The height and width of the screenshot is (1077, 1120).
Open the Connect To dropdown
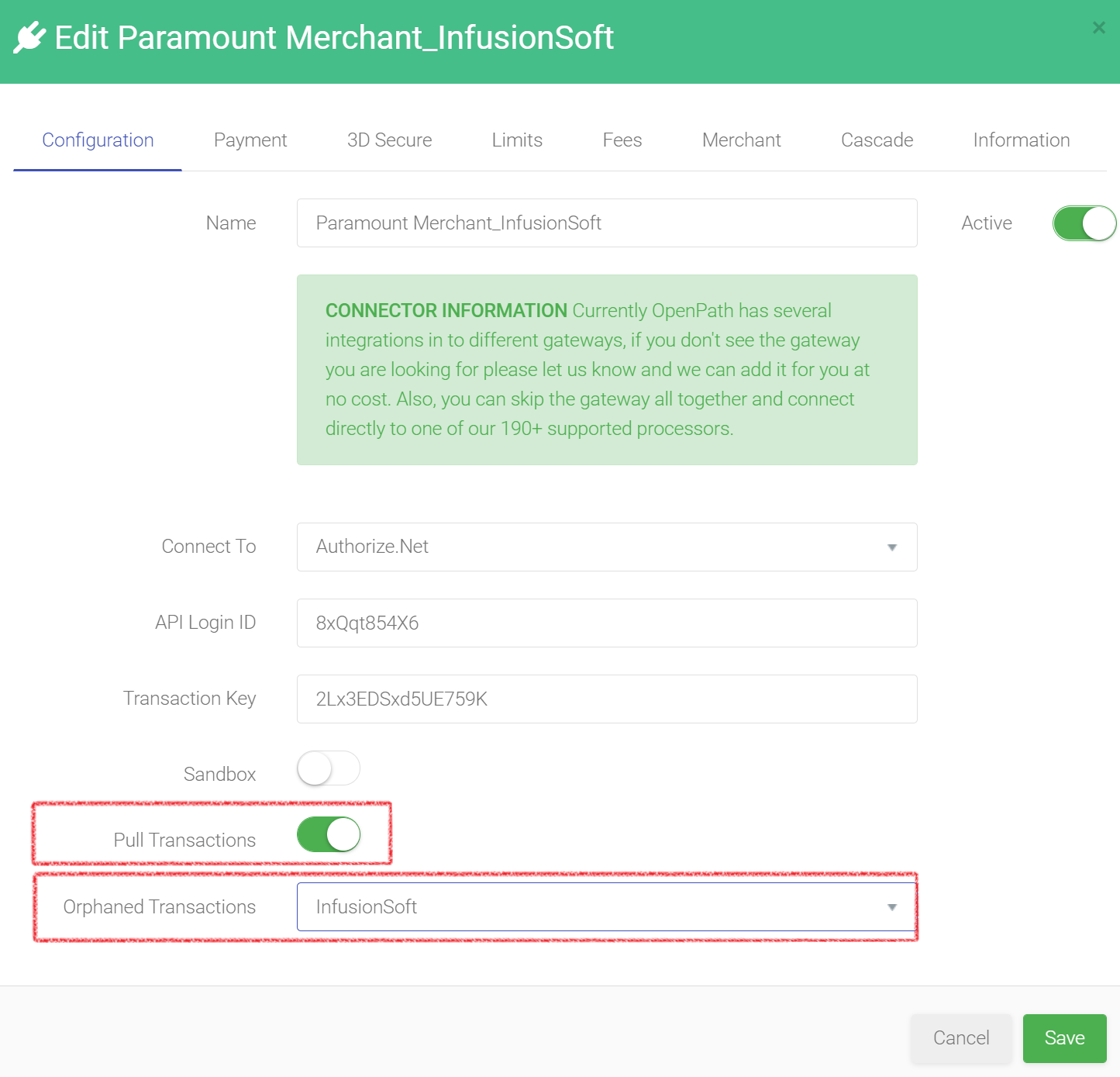tap(607, 547)
